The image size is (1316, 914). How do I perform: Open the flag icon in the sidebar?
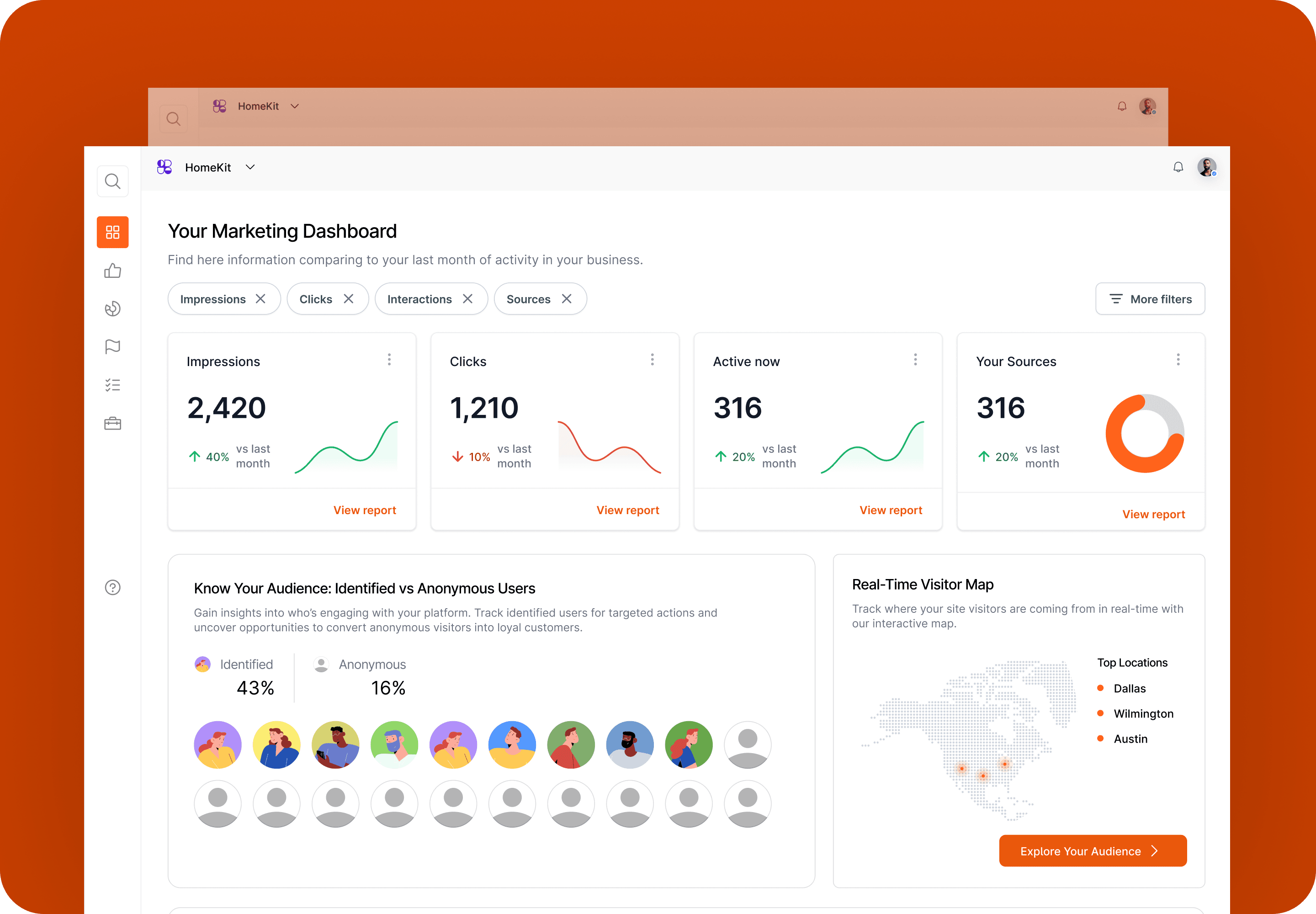click(x=112, y=346)
